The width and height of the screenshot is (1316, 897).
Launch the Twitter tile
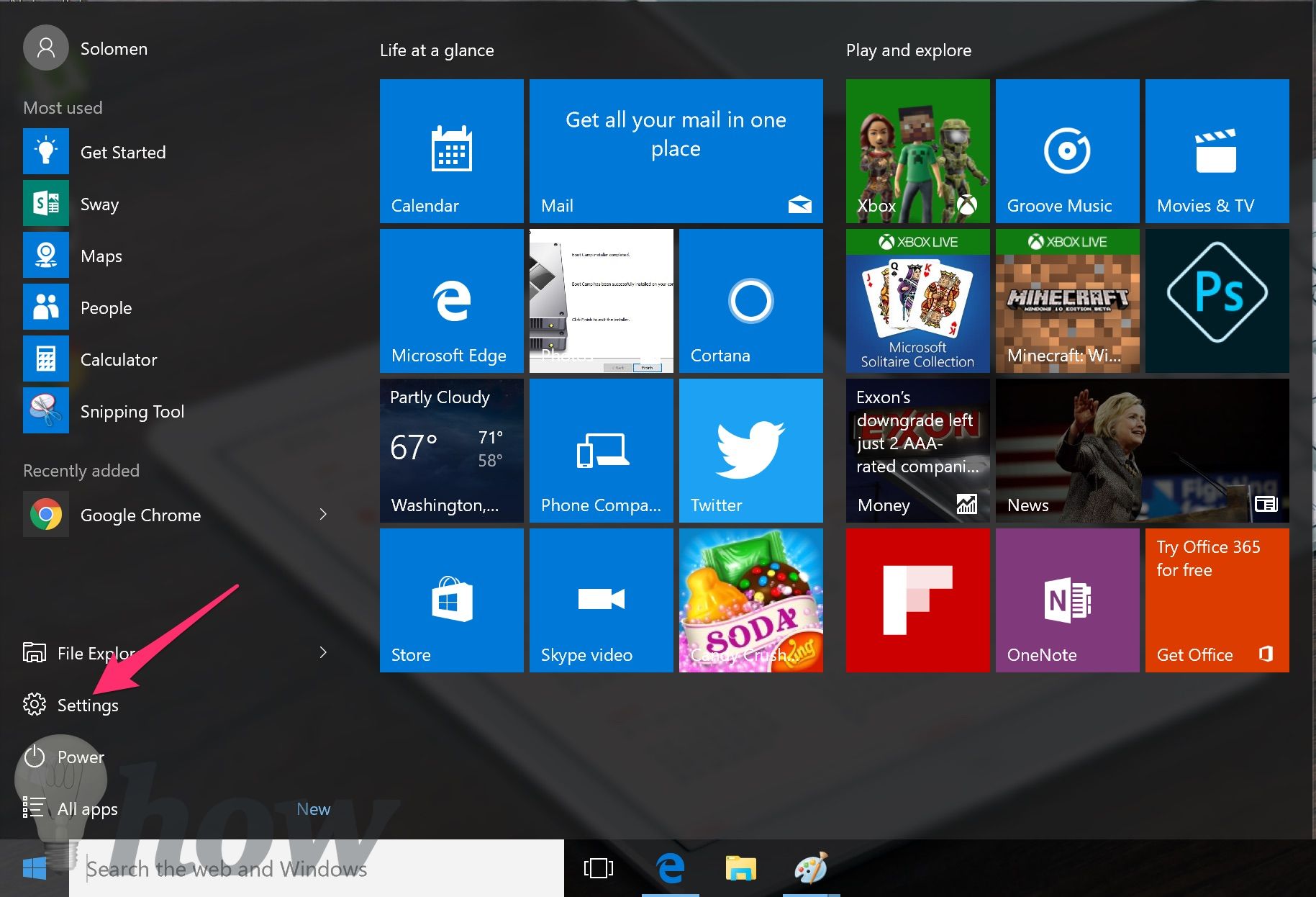[750, 450]
